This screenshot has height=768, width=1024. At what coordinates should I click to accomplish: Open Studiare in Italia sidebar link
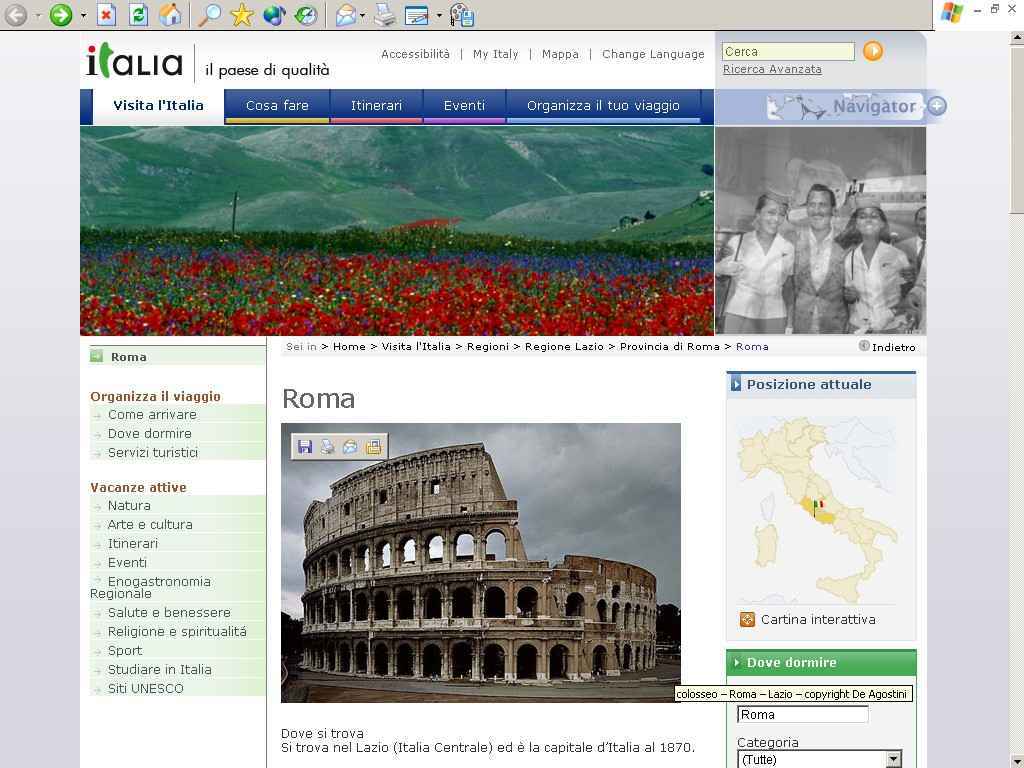(159, 669)
